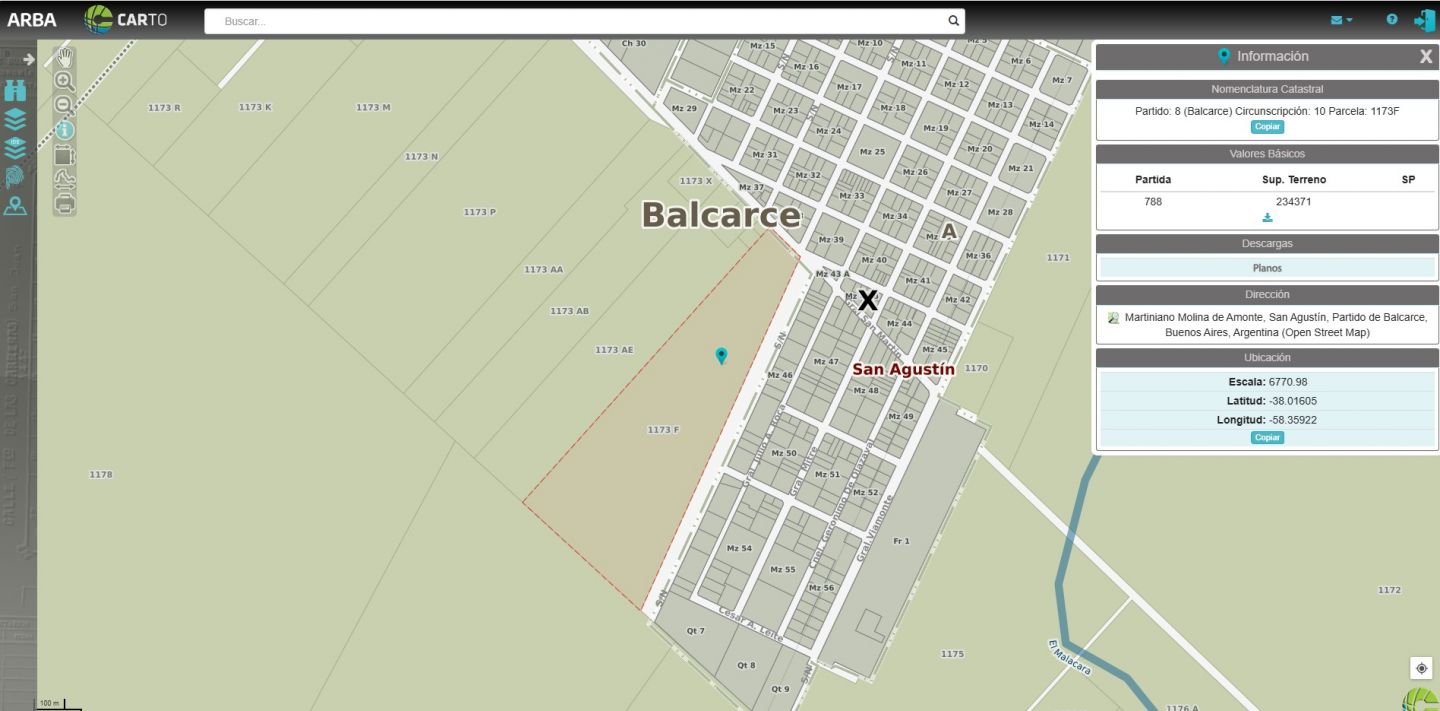Open the help question mark icon
Screen dimensions: 1440x711
click(1392, 20)
